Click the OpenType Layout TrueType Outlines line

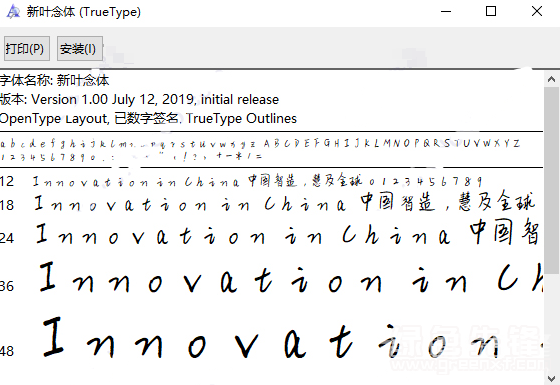pos(148,119)
